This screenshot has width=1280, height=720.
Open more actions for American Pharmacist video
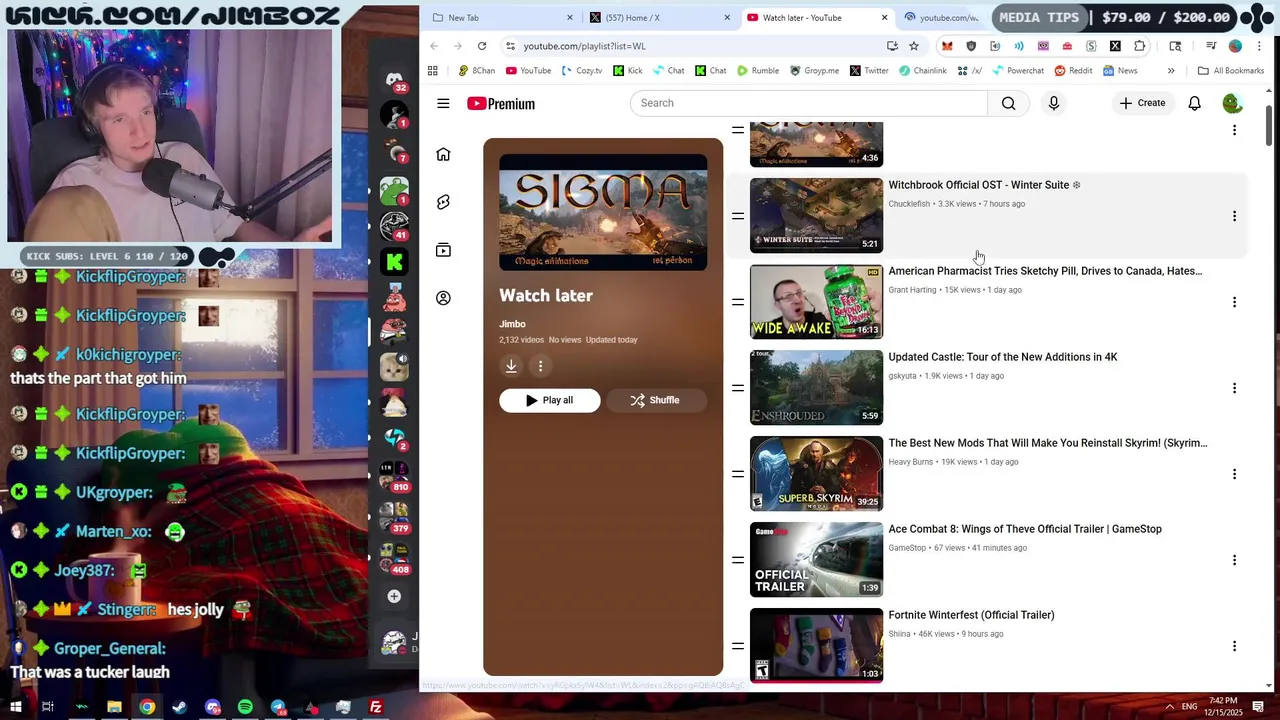click(x=1234, y=302)
